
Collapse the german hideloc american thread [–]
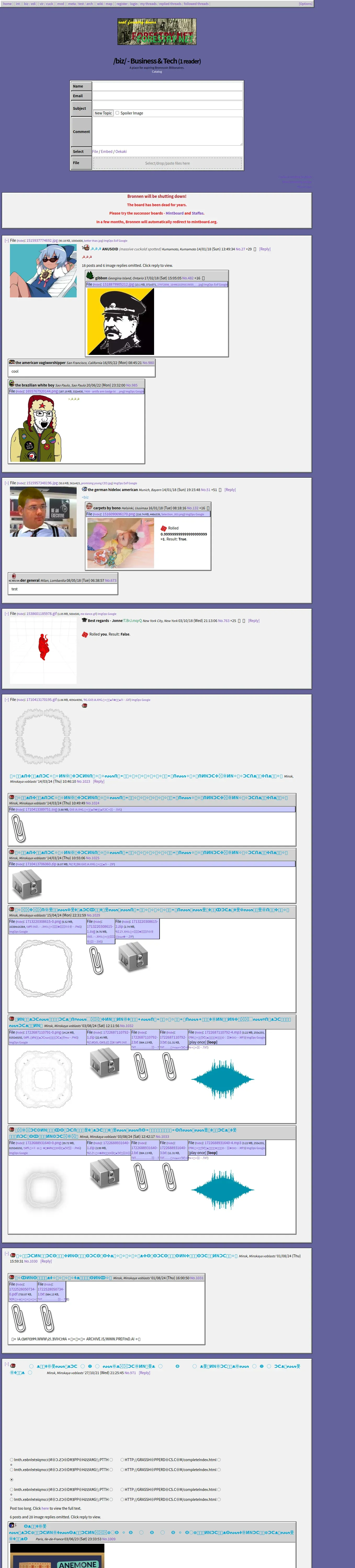[7, 483]
